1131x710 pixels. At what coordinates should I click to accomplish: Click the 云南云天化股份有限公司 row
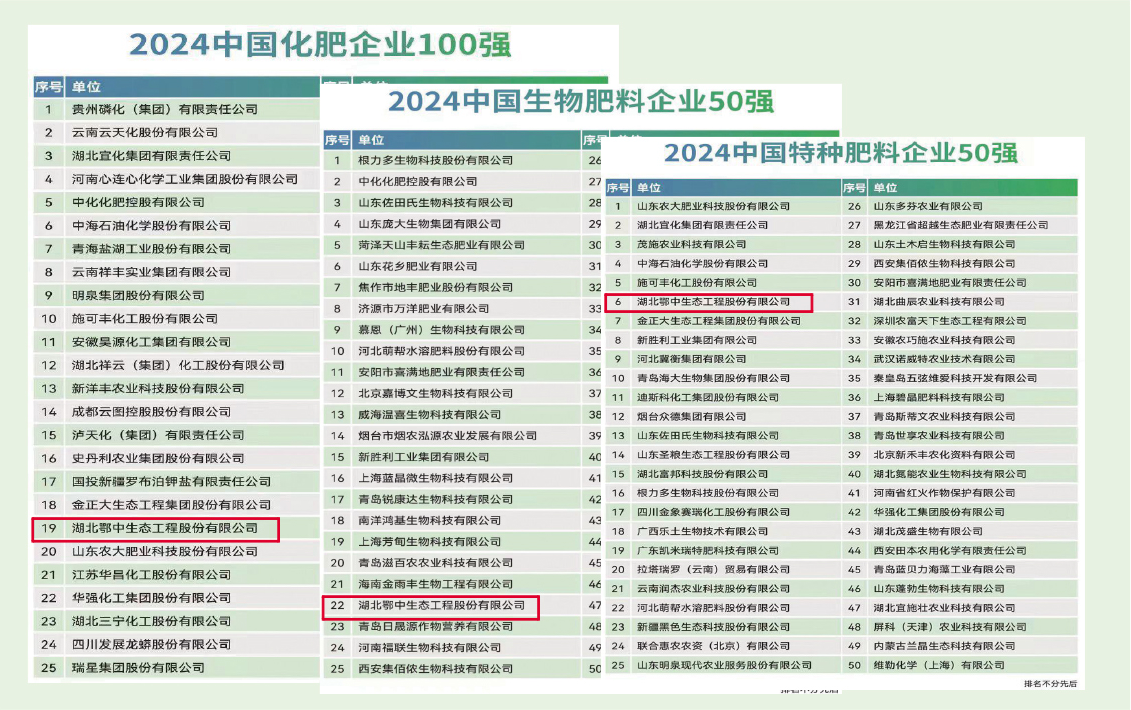[x=145, y=132]
